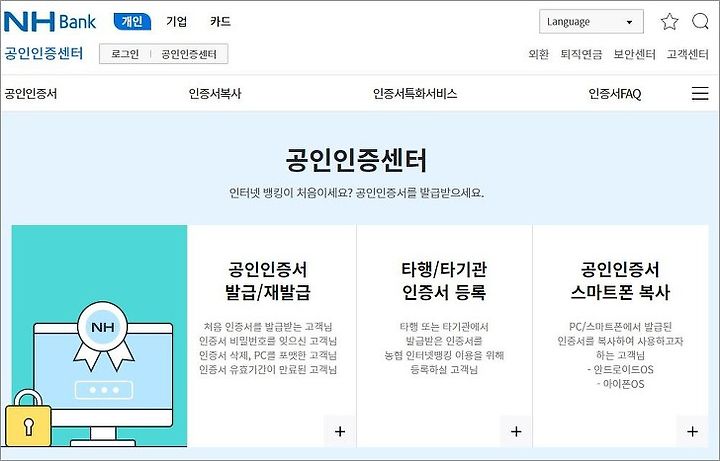Expand the 공인인증서 발급/재발급 plus icon
Viewport: 720px width, 461px height.
coord(340,431)
